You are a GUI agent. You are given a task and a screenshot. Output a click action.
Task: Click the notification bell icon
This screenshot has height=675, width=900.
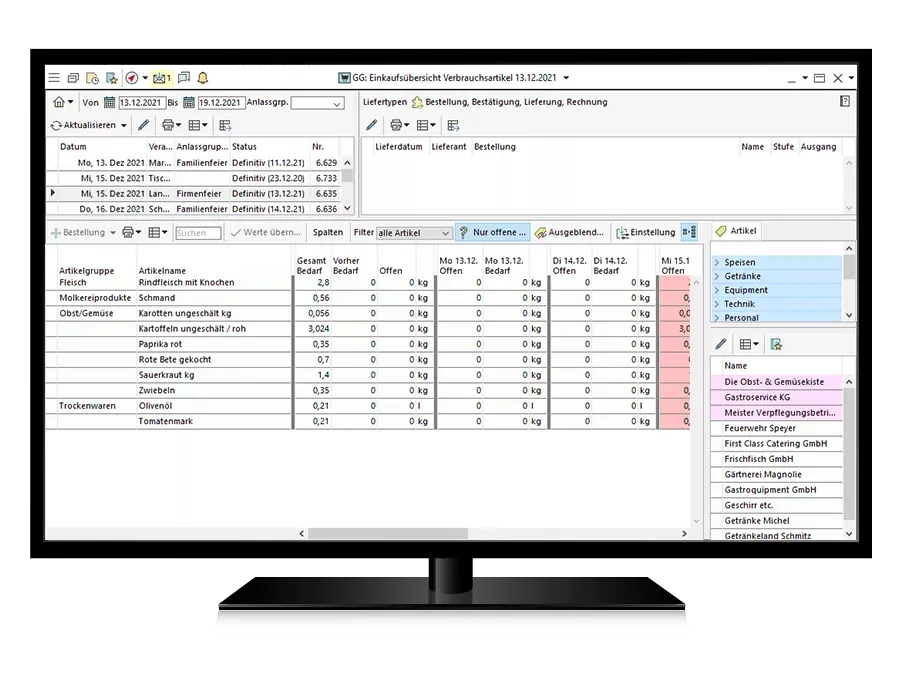click(203, 76)
